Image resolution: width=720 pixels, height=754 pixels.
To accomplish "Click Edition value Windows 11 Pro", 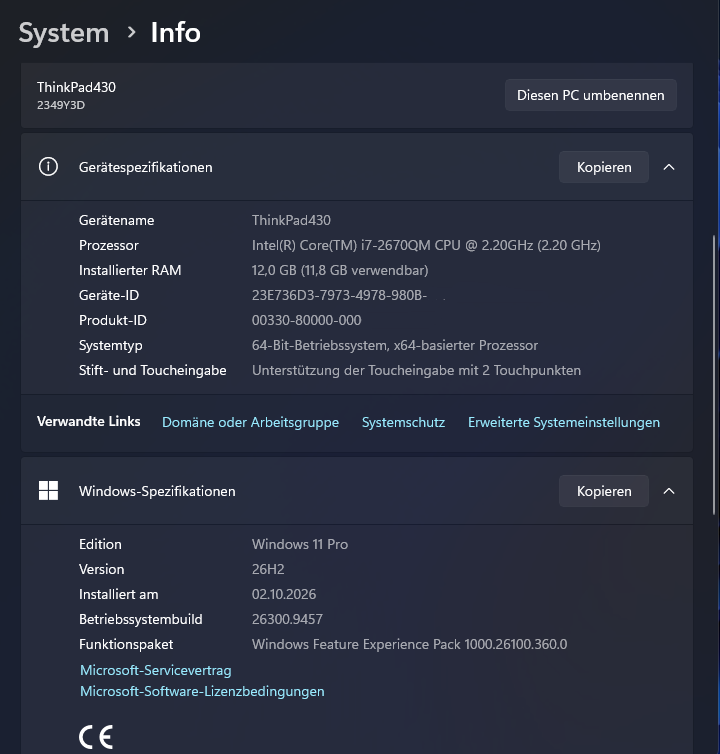I will pyautogui.click(x=300, y=544).
